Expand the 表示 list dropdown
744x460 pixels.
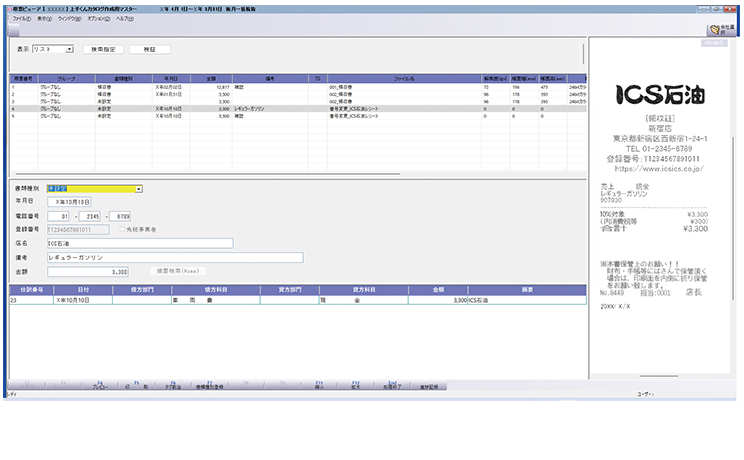pyautogui.click(x=69, y=48)
